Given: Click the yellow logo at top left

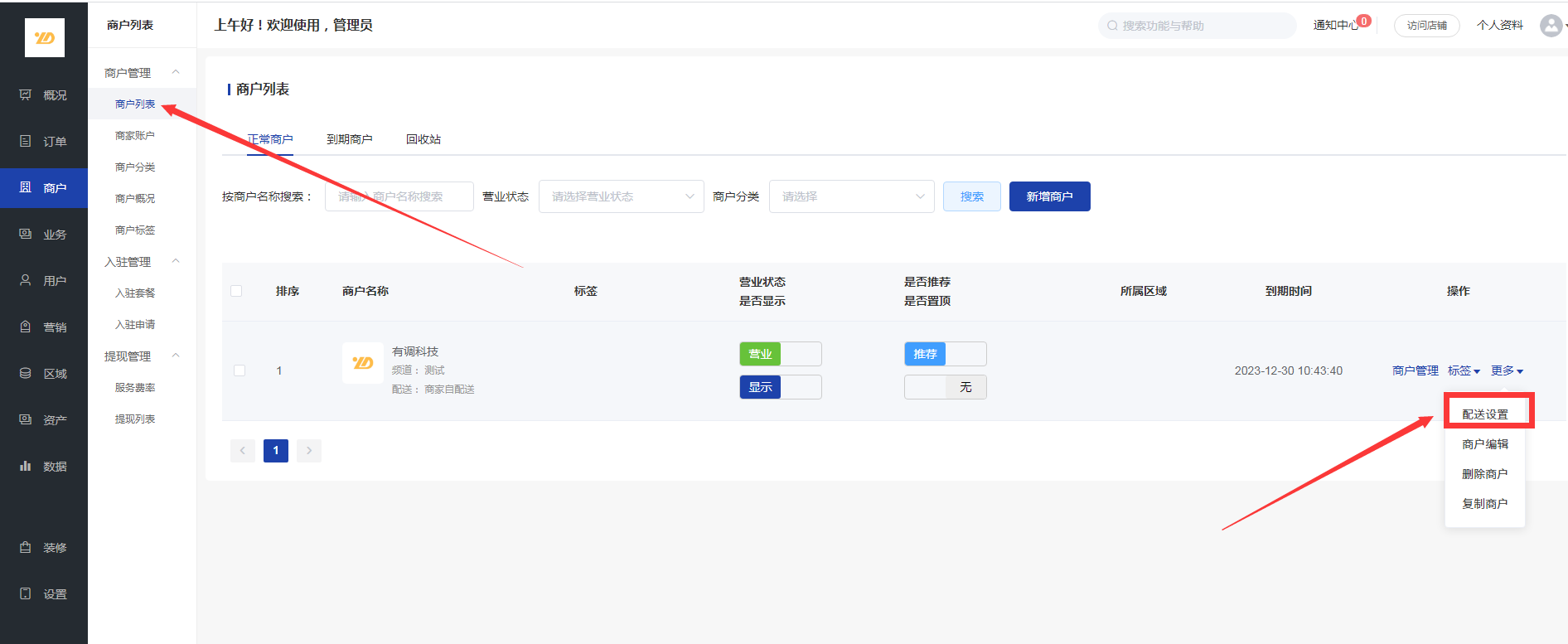Looking at the screenshot, I should tap(45, 37).
